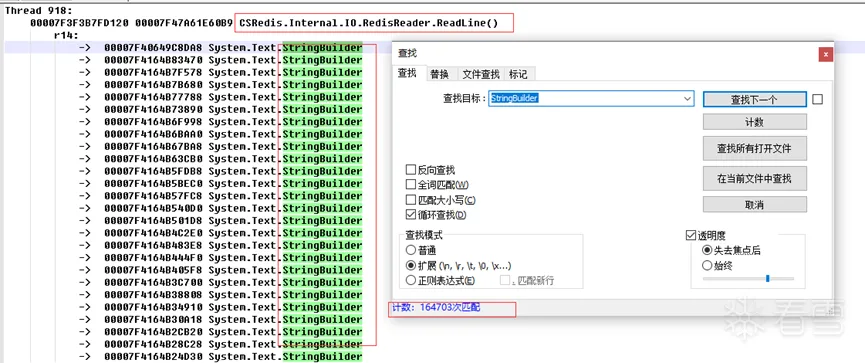Click stack address 00007F3F3B7FD120
865x363 pixels.
point(79,23)
